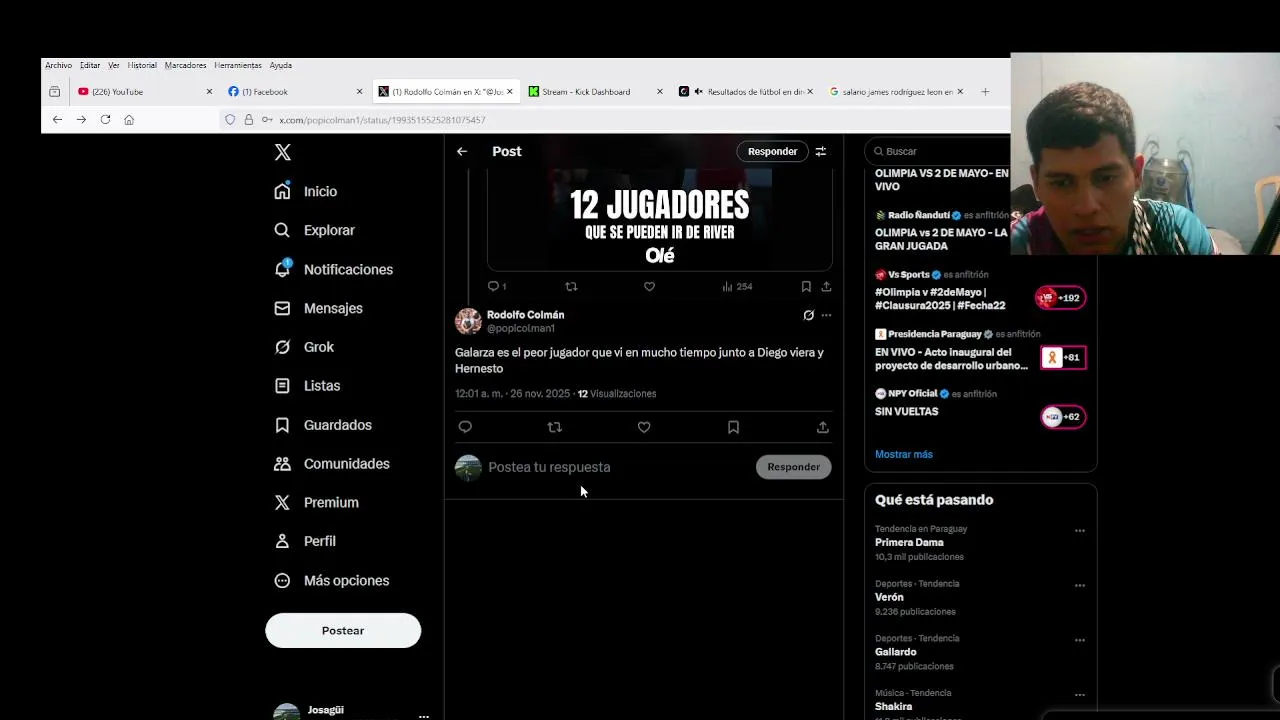Click Responder button in Post header

coord(773,151)
